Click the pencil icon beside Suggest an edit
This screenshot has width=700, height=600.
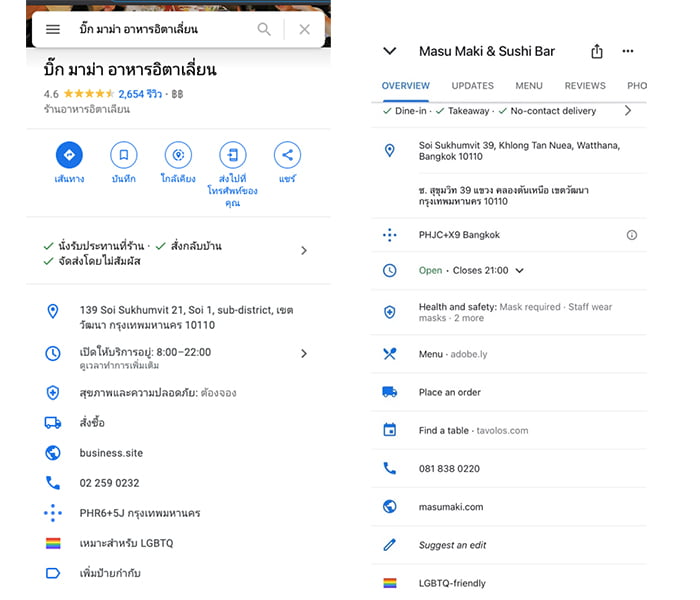point(390,545)
